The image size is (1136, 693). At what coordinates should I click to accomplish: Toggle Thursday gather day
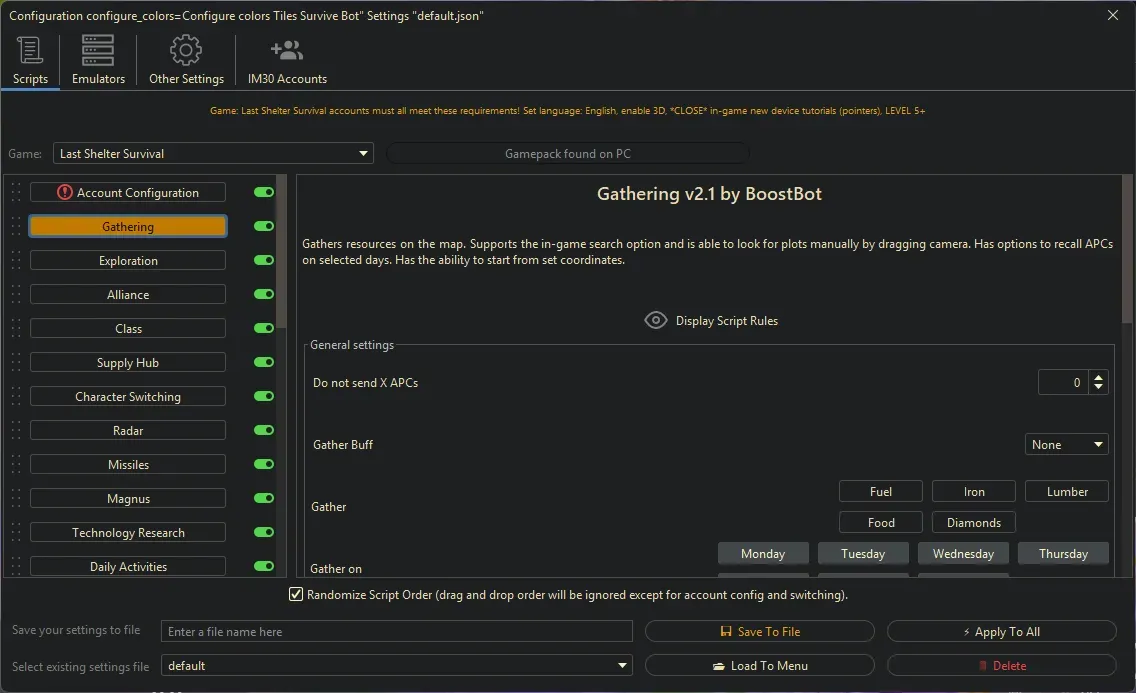[x=1063, y=553]
